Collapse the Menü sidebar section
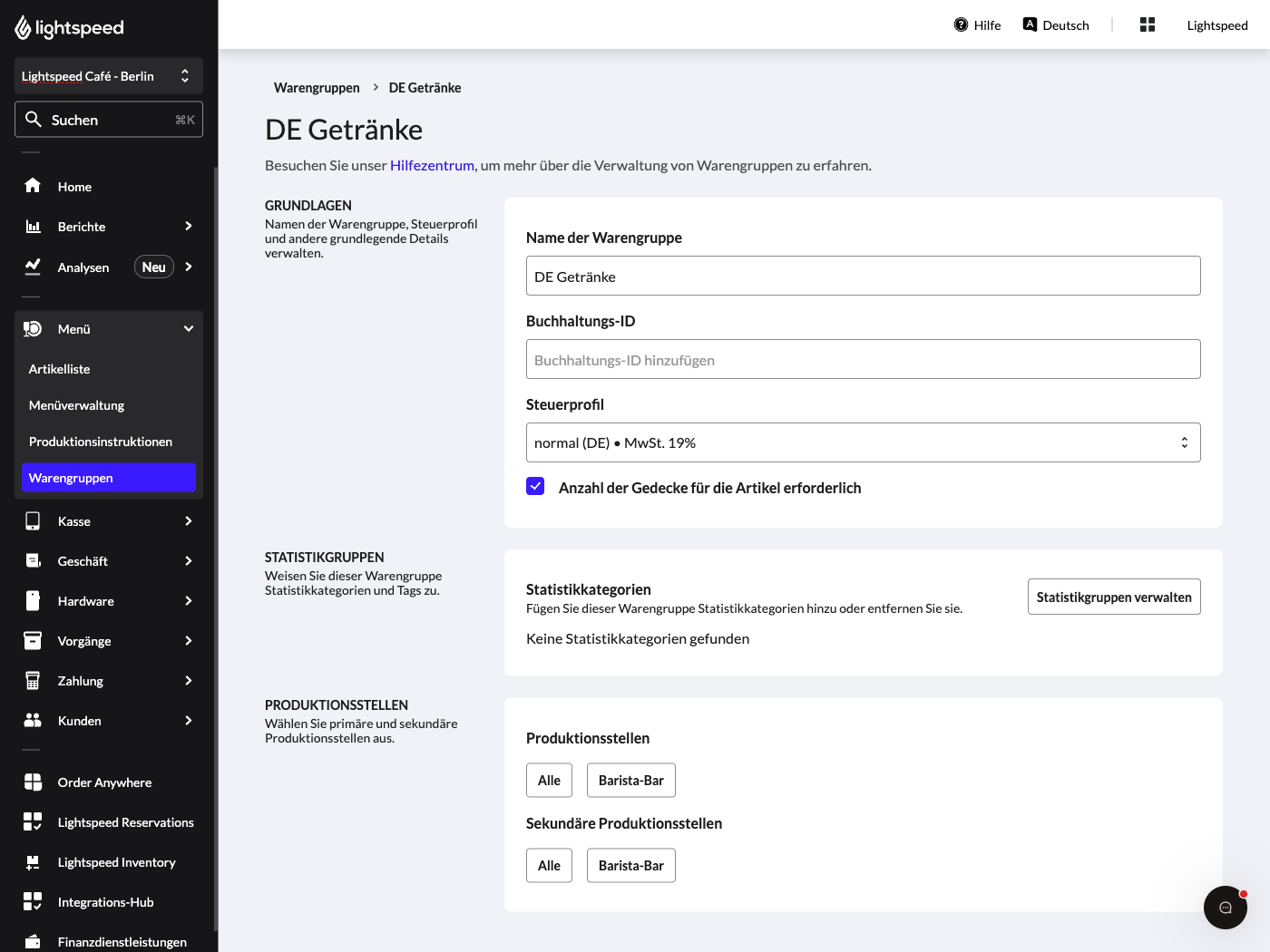This screenshot has width=1270, height=952. point(109,328)
